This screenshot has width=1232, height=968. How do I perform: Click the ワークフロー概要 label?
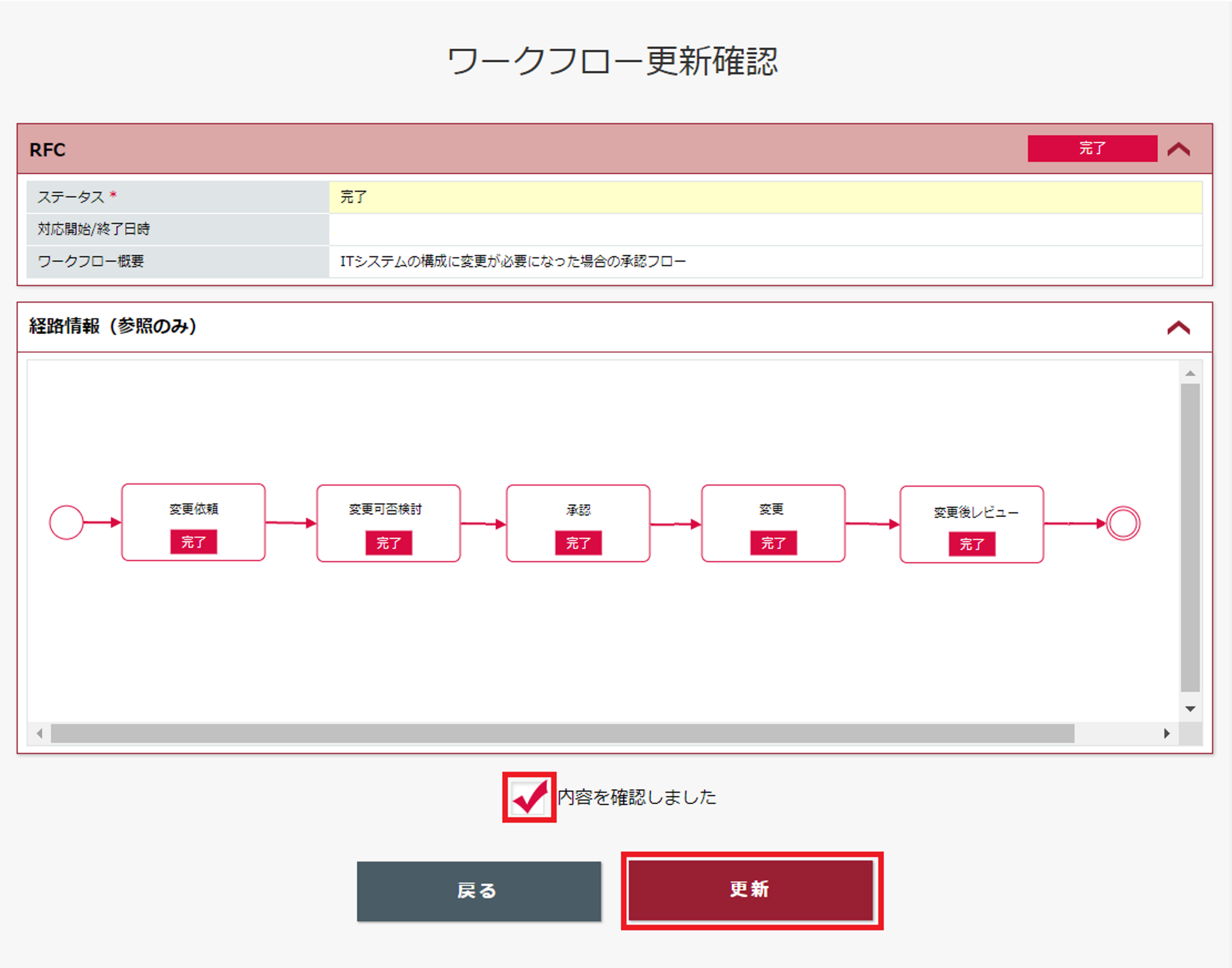click(x=91, y=261)
